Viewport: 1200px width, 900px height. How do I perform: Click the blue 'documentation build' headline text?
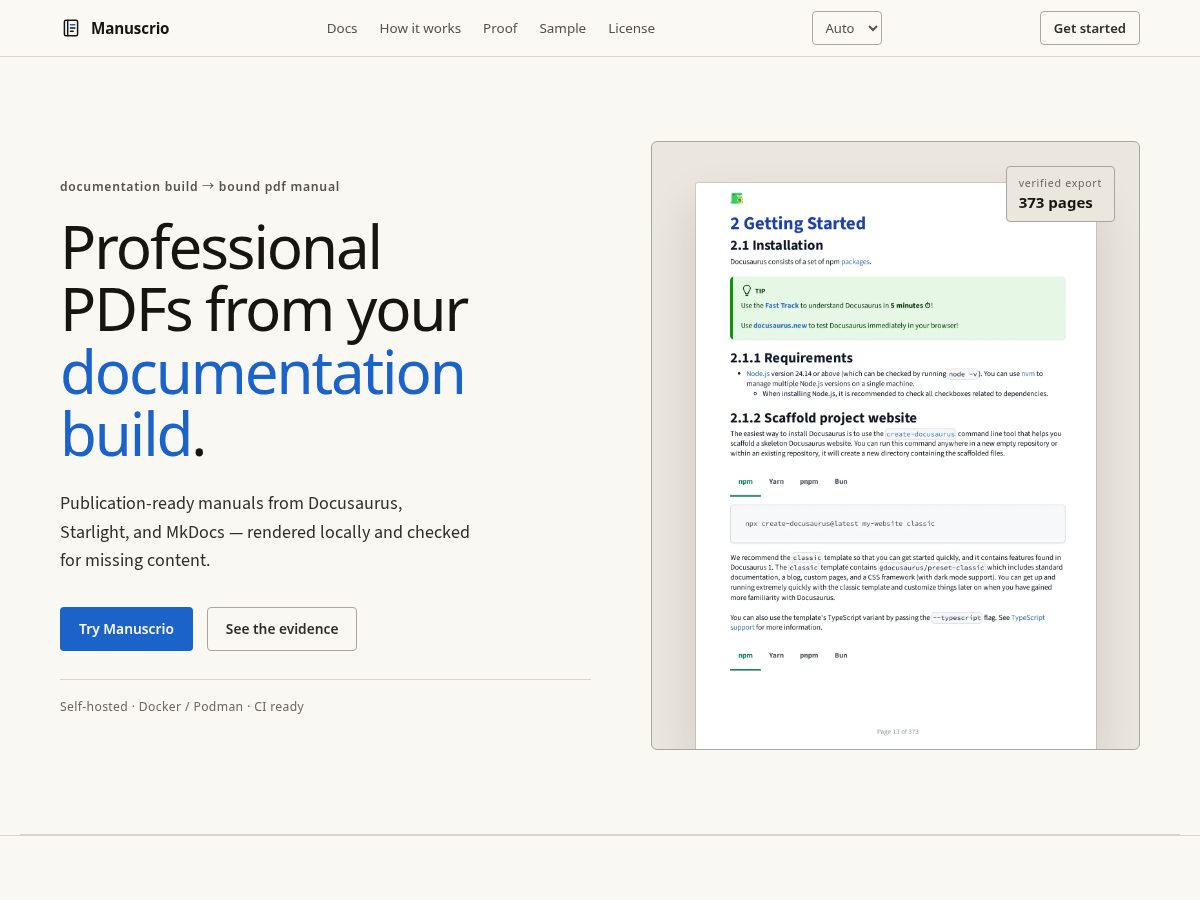pos(262,403)
